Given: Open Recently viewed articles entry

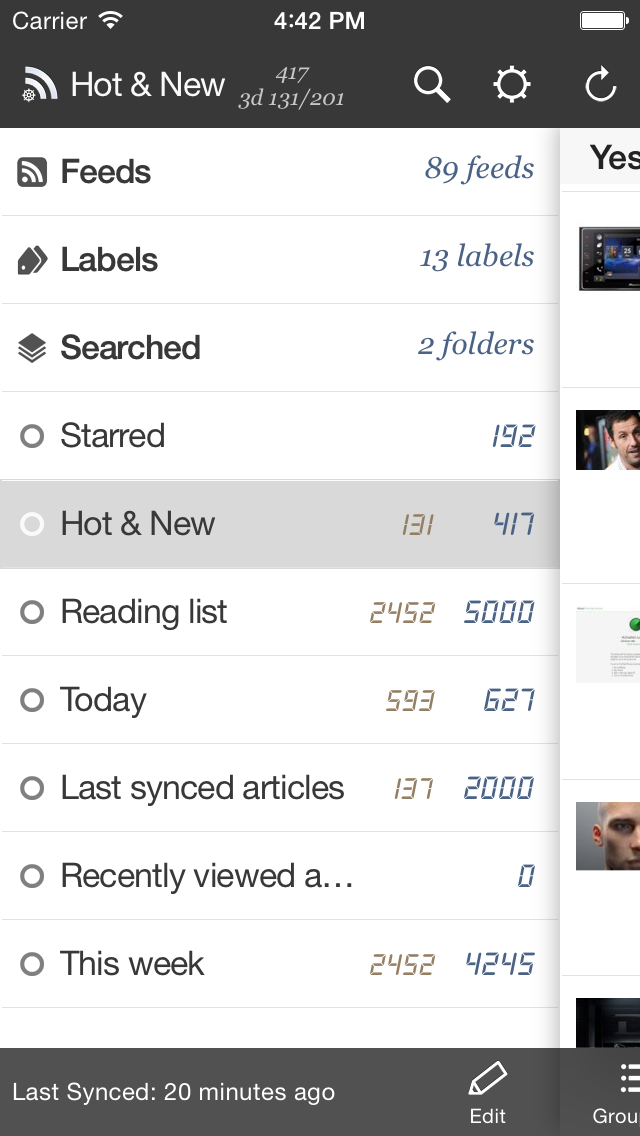Looking at the screenshot, I should tap(206, 876).
